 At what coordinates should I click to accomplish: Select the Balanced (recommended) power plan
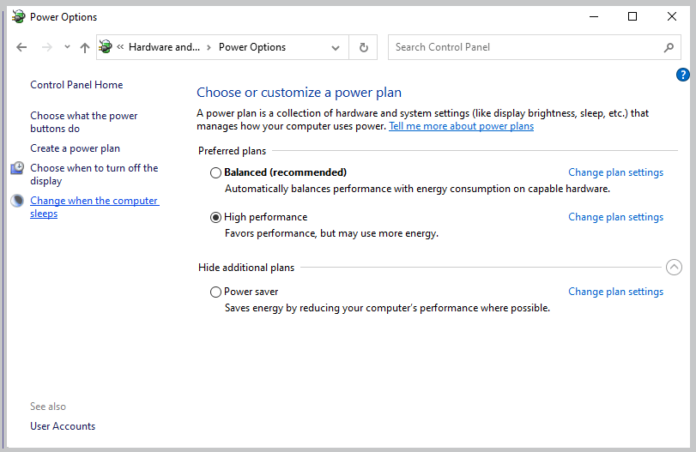click(x=216, y=172)
